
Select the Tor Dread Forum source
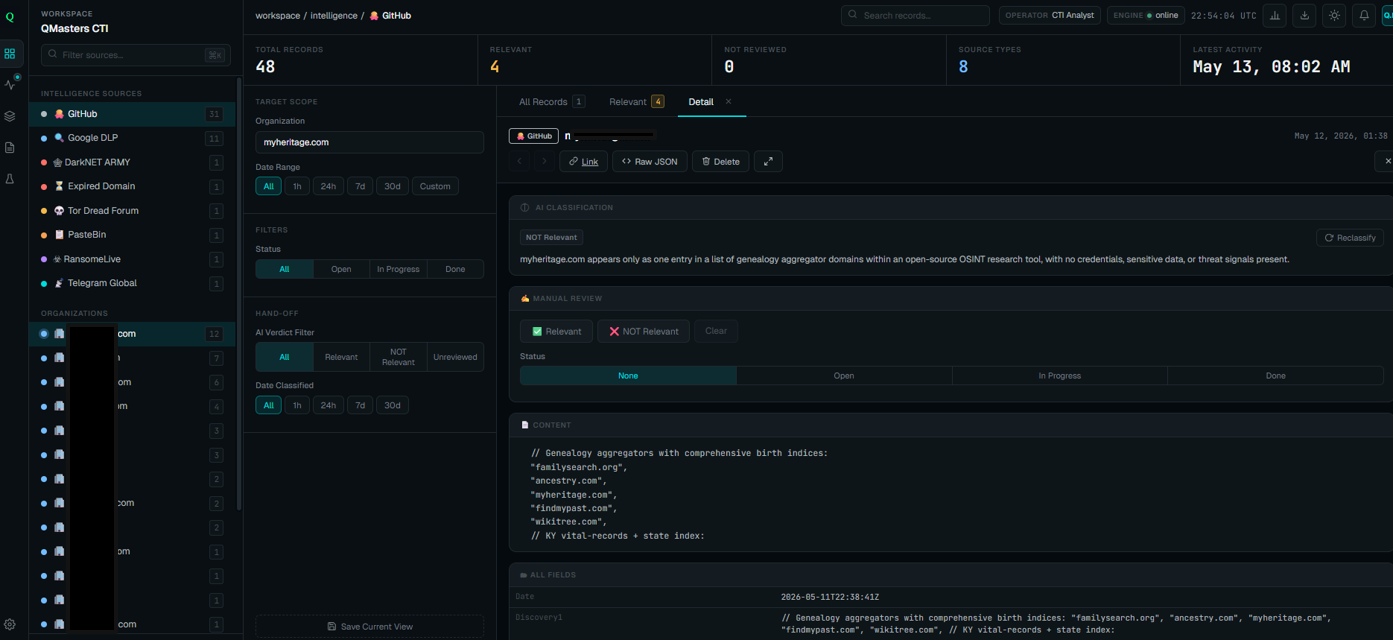point(132,211)
